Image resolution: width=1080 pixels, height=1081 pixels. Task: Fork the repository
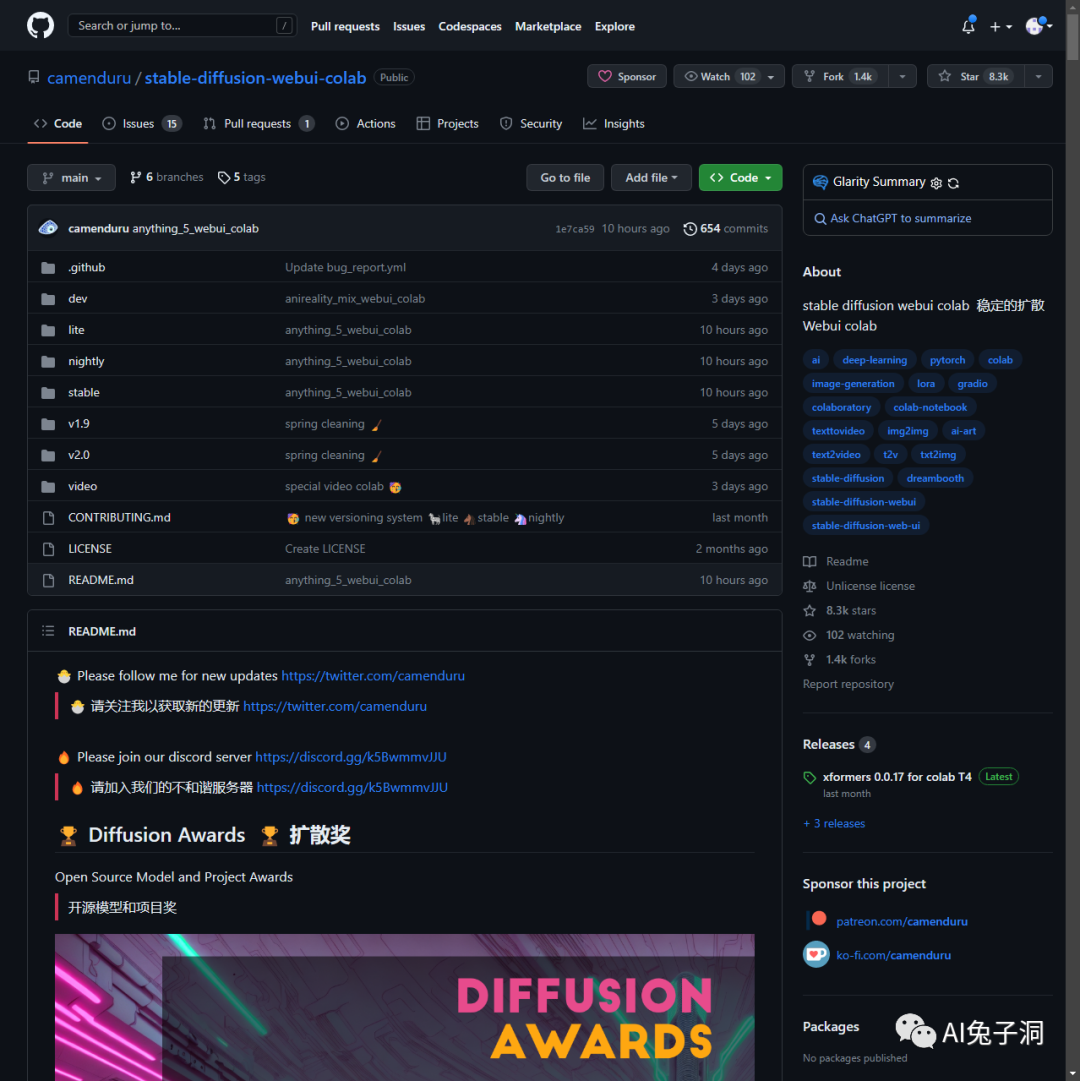(x=840, y=77)
